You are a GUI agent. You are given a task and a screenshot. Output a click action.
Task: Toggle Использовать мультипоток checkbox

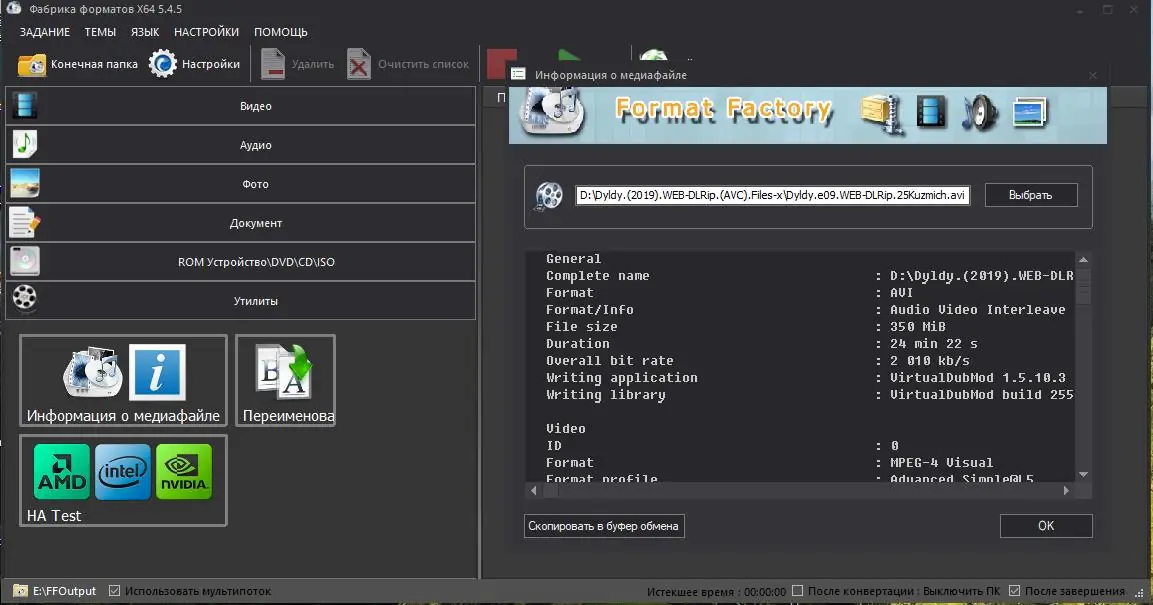click(114, 590)
